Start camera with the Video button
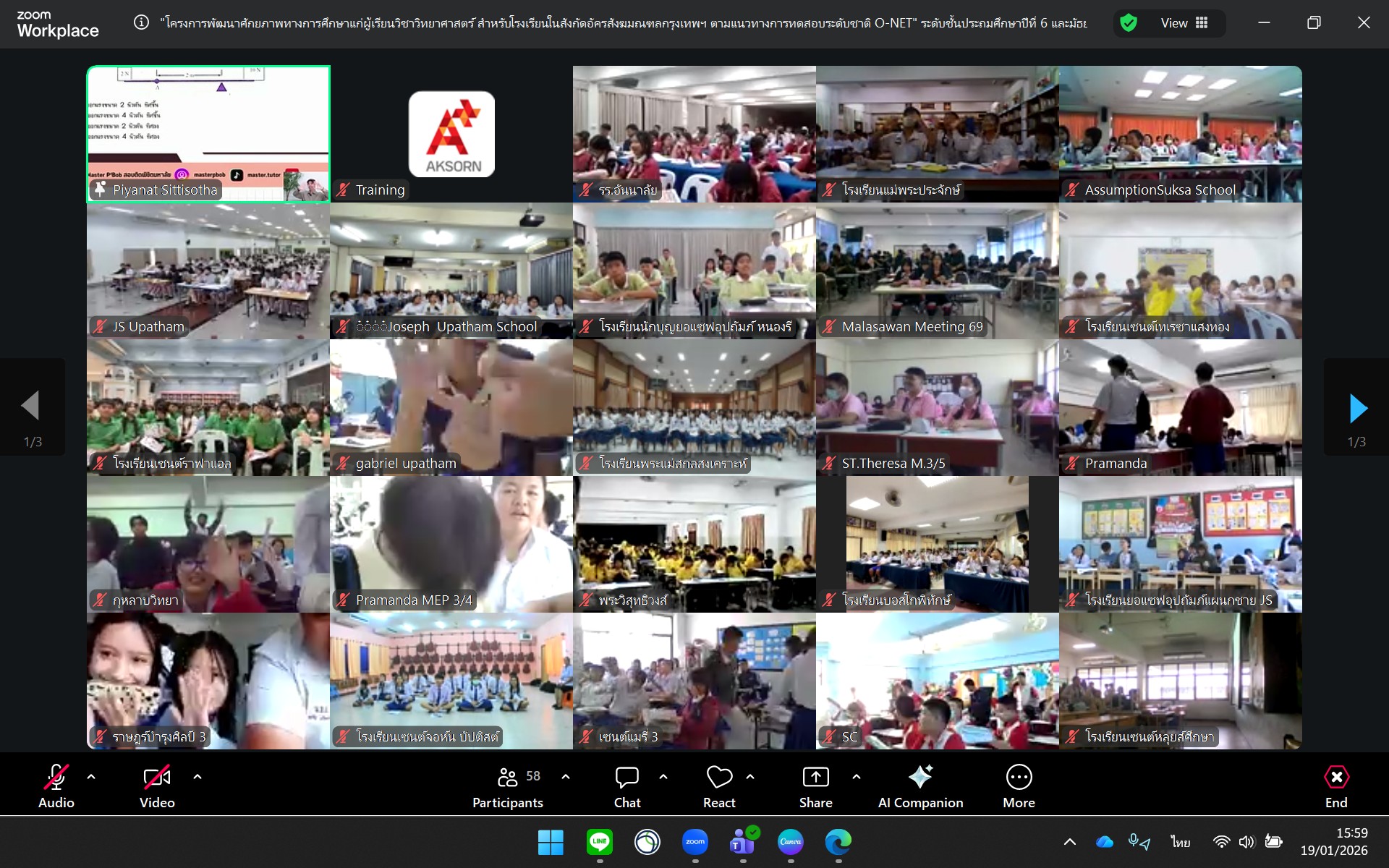1389x868 pixels. (x=157, y=786)
